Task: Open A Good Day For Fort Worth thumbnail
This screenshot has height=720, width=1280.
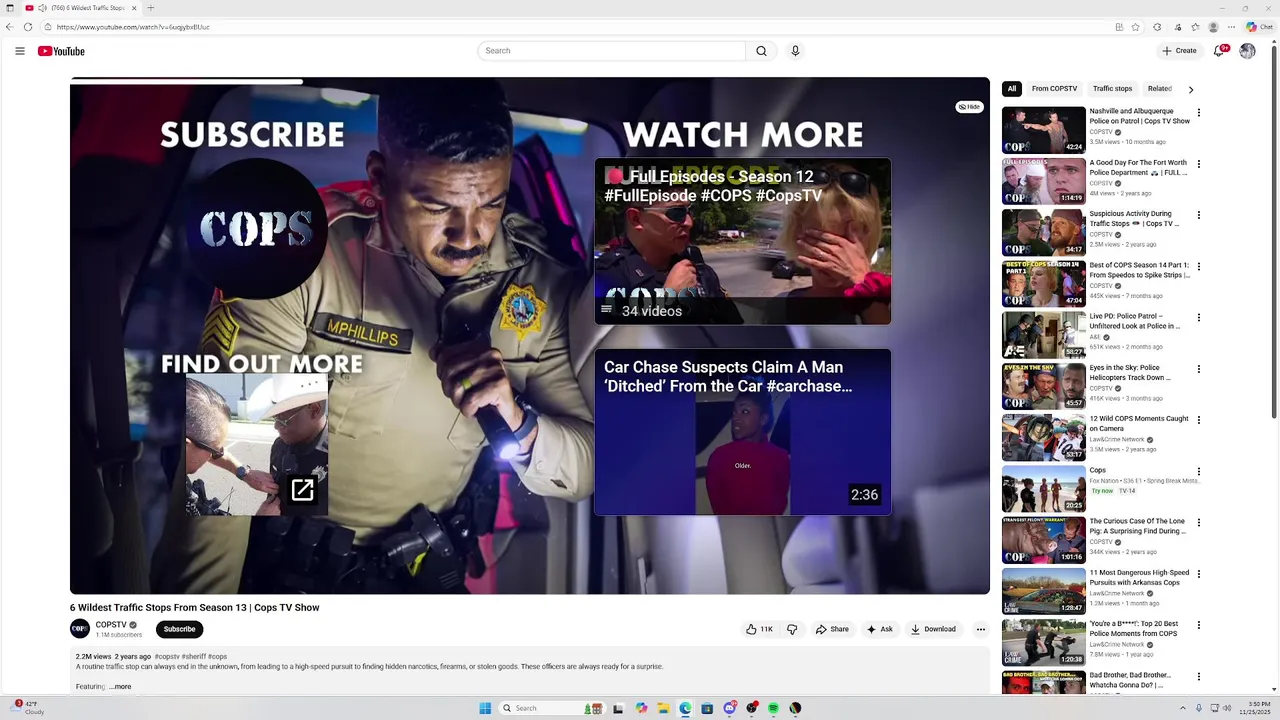Action: pyautogui.click(x=1043, y=181)
